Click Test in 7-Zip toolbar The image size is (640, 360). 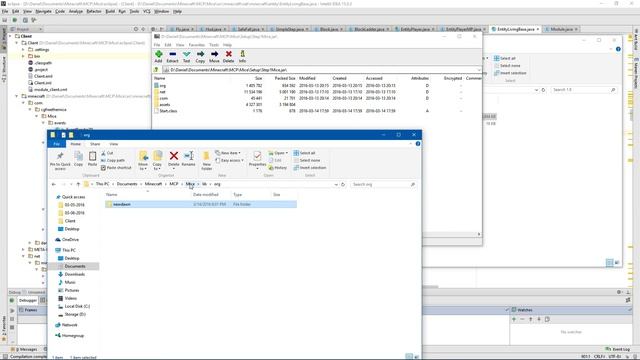click(x=187, y=56)
